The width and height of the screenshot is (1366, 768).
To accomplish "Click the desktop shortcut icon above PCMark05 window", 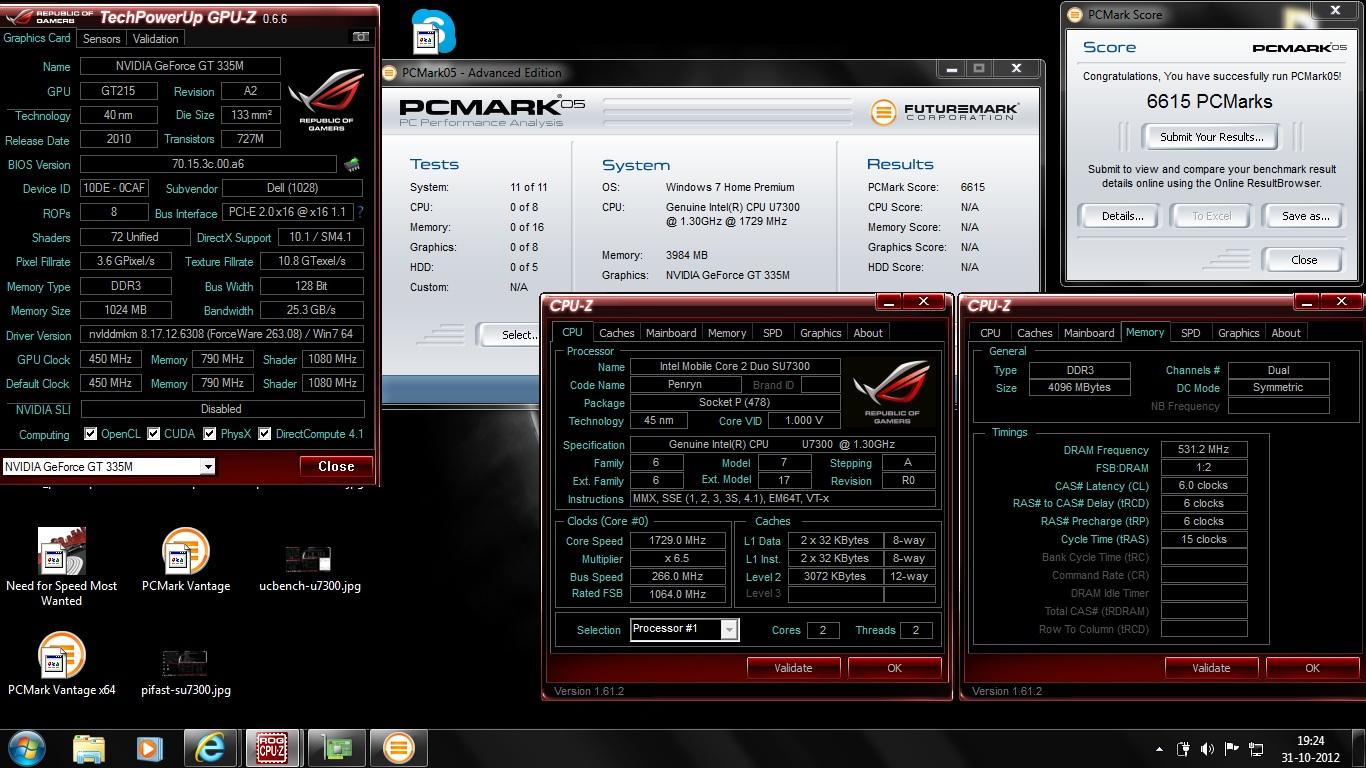I will tap(433, 31).
